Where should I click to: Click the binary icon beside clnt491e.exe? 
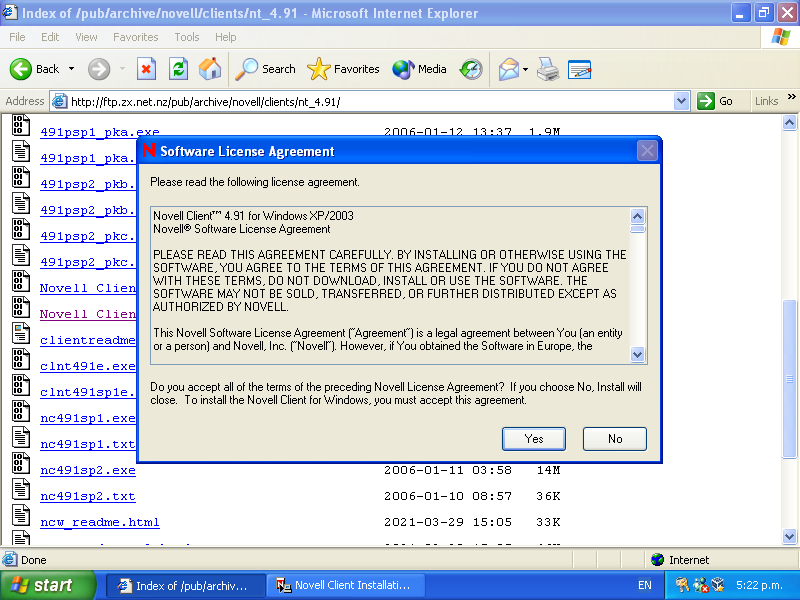(20, 359)
